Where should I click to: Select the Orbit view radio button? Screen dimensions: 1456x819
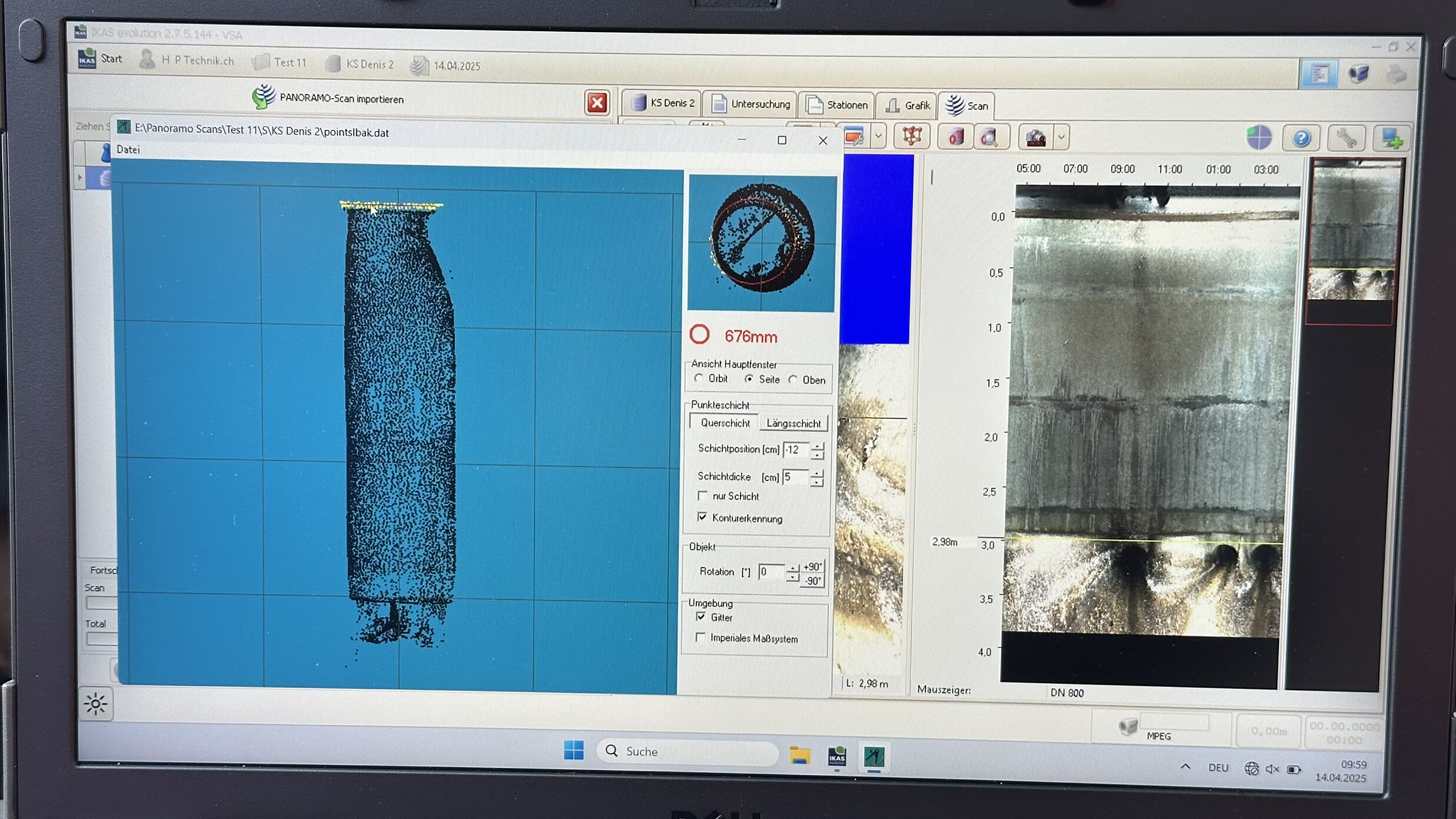699,378
